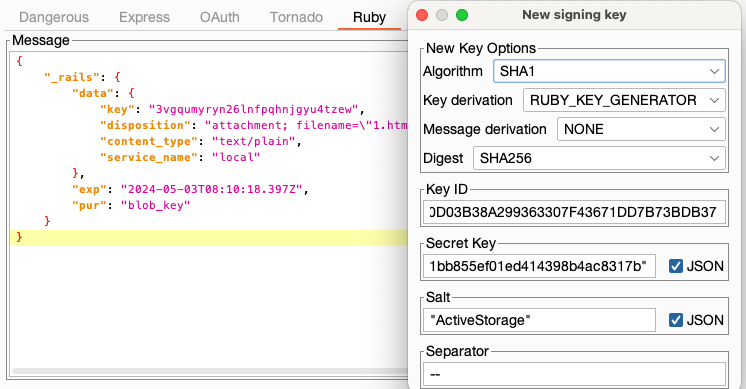Click the Separator field containing --
Image resolution: width=746 pixels, height=389 pixels.
(574, 374)
